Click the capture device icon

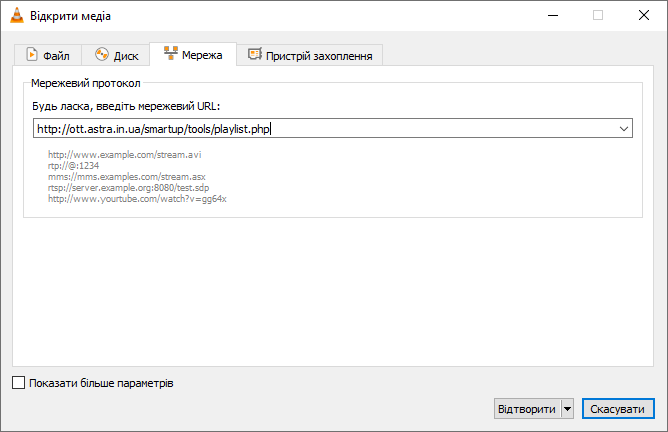[255, 54]
